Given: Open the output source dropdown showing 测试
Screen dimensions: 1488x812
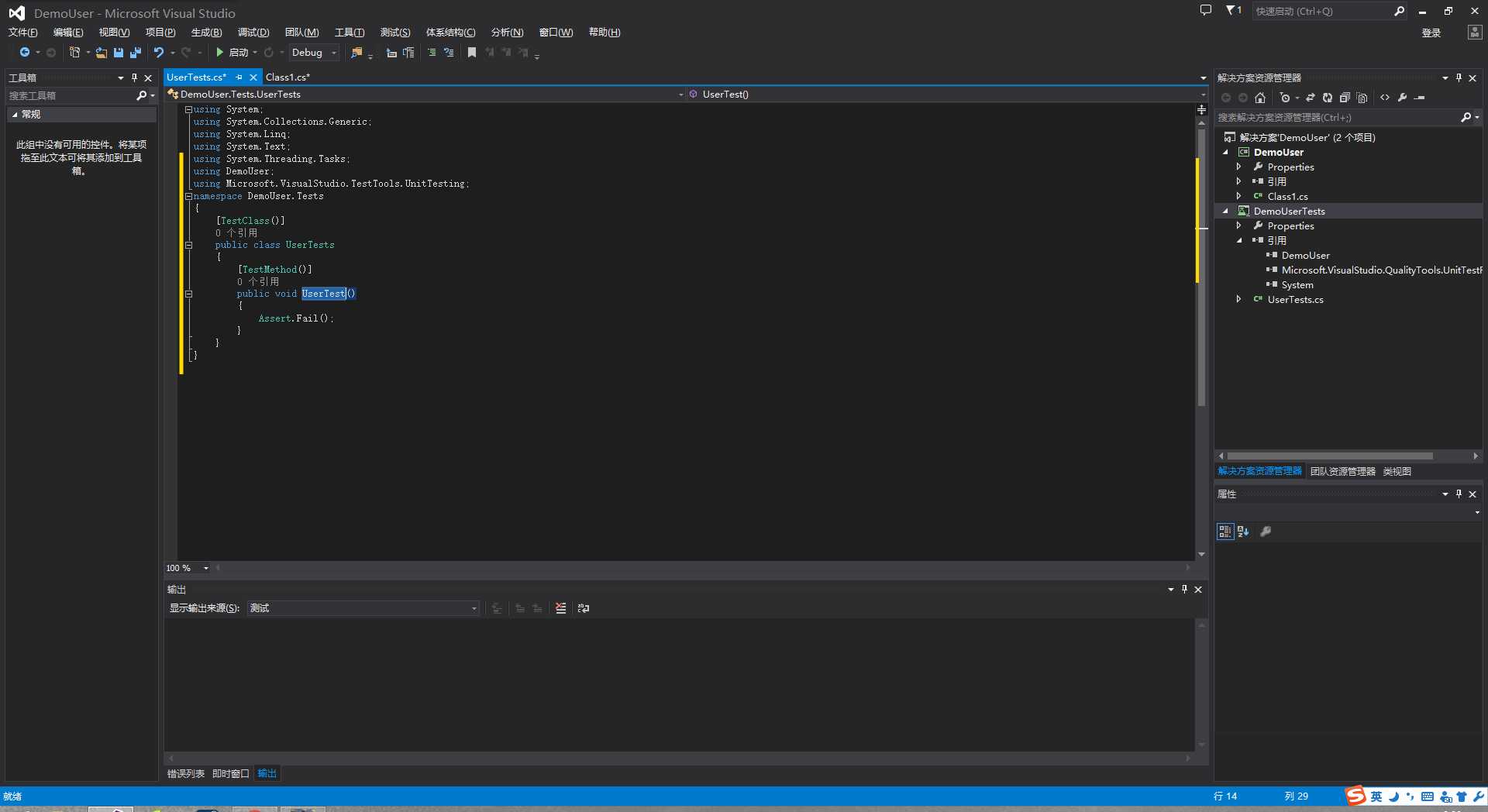Looking at the screenshot, I should pos(363,608).
